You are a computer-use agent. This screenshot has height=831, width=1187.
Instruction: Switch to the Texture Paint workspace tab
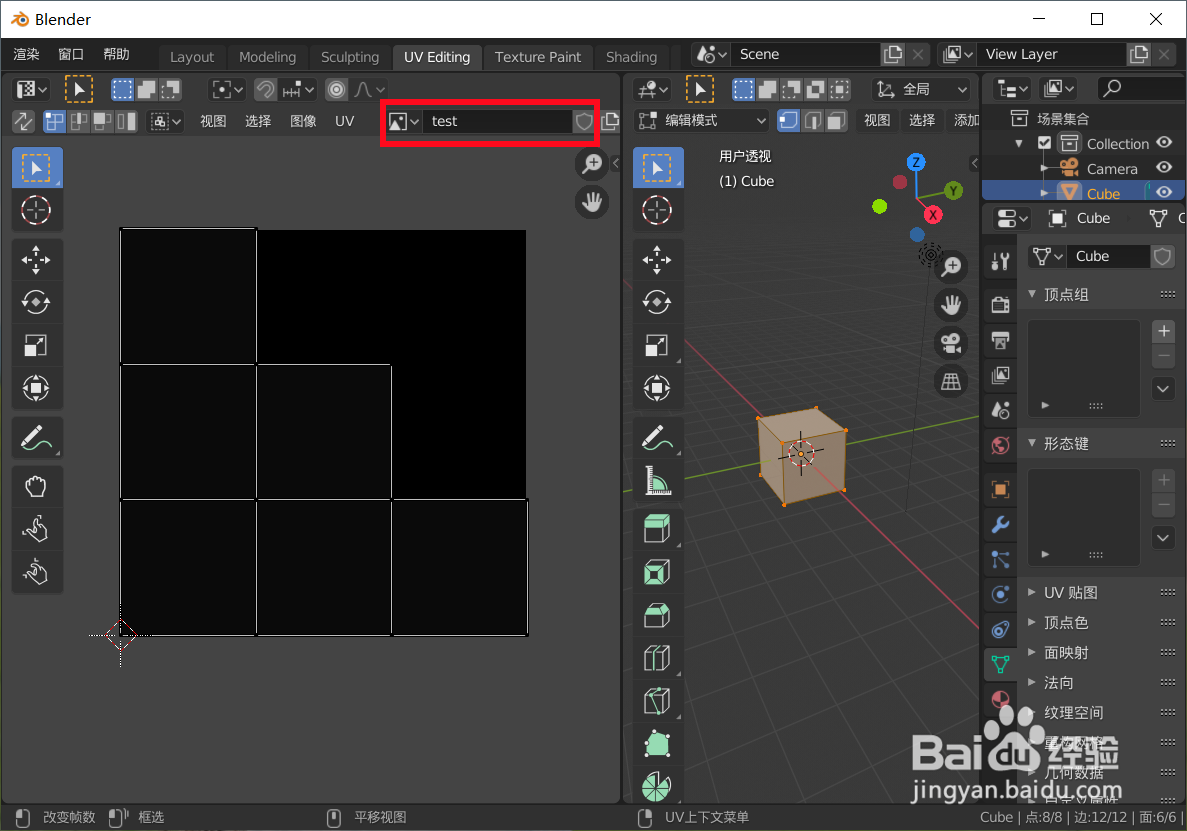[x=537, y=57]
